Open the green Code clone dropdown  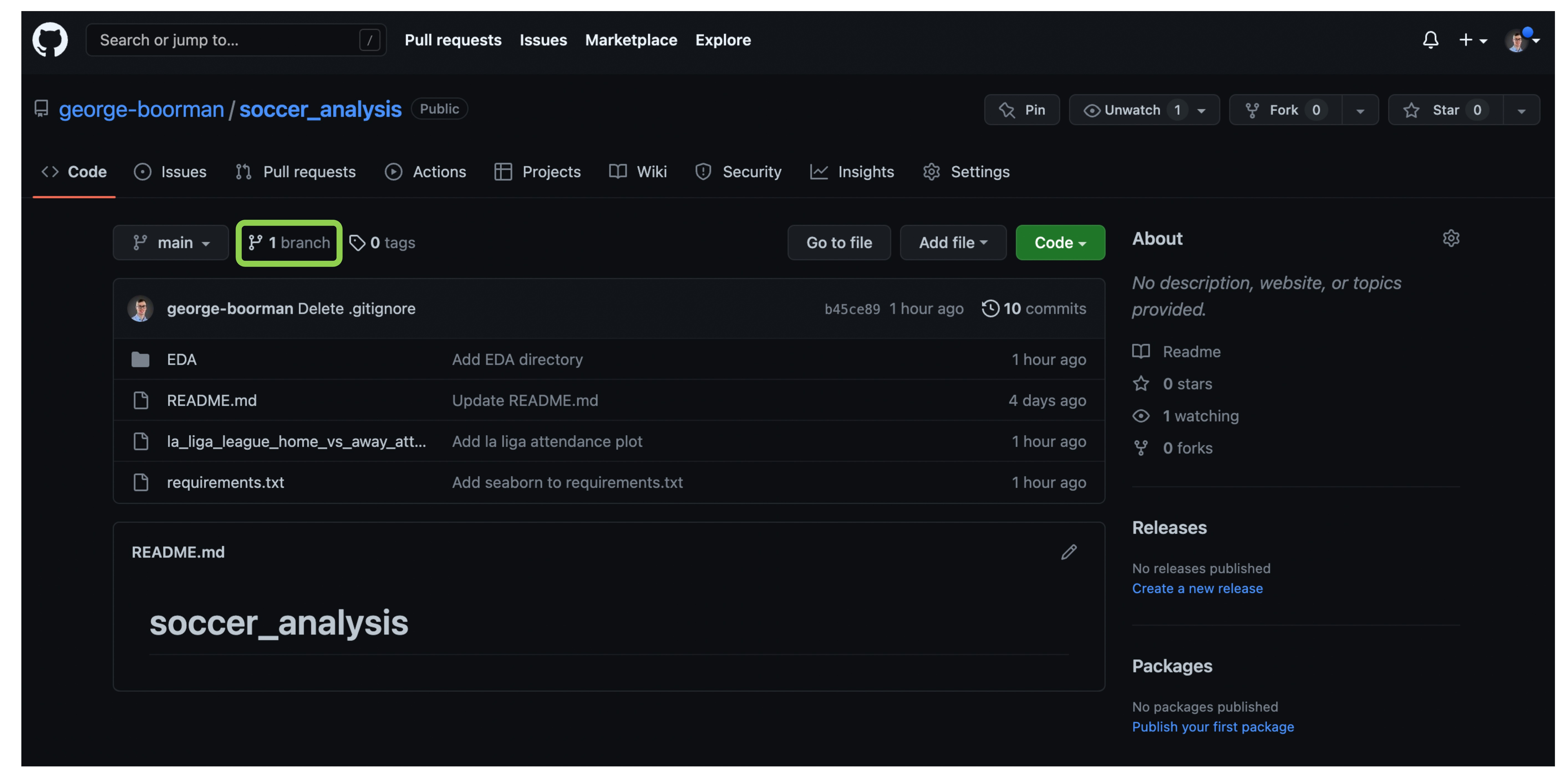point(1060,243)
